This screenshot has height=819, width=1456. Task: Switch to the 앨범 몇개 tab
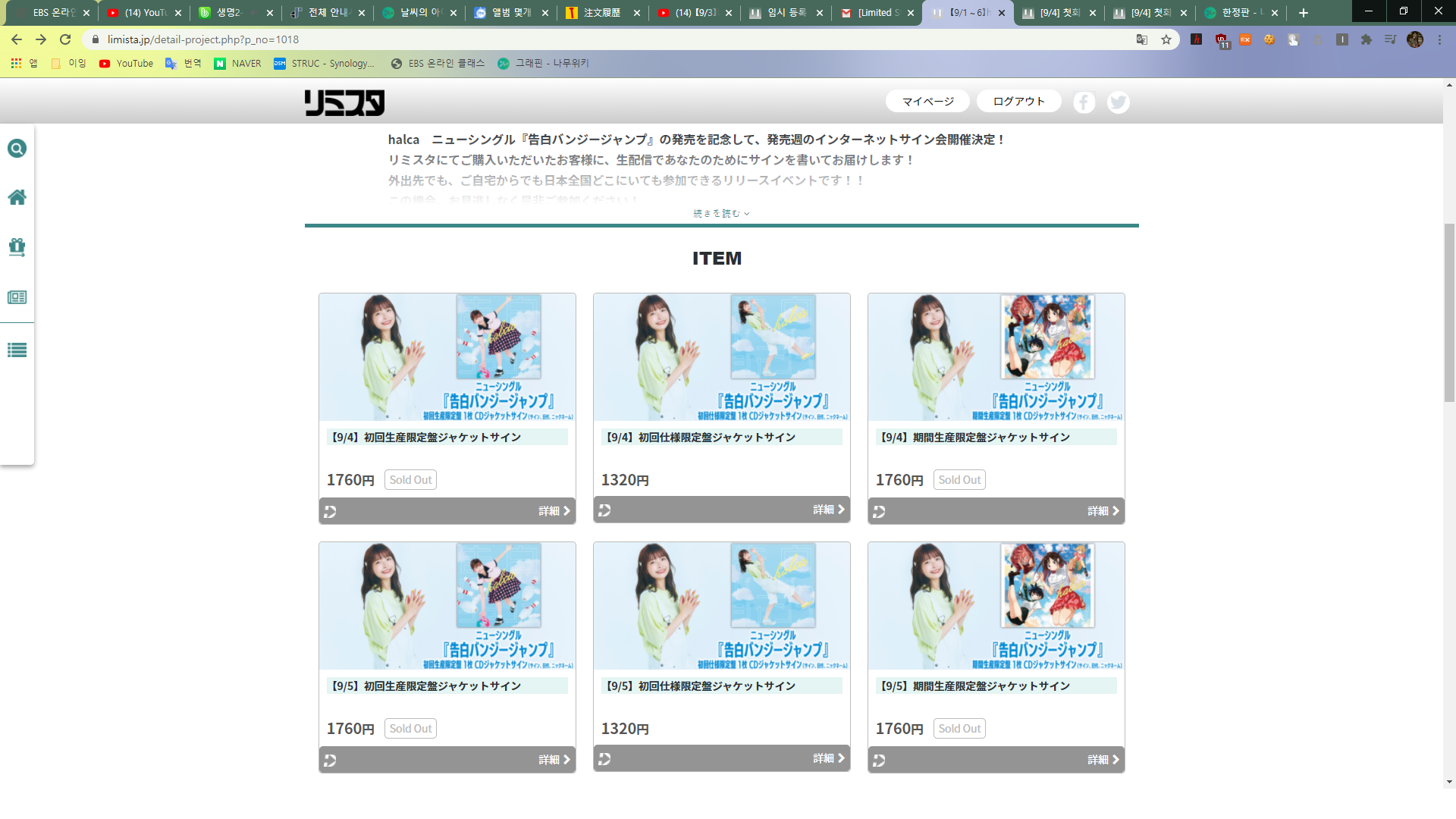(511, 13)
